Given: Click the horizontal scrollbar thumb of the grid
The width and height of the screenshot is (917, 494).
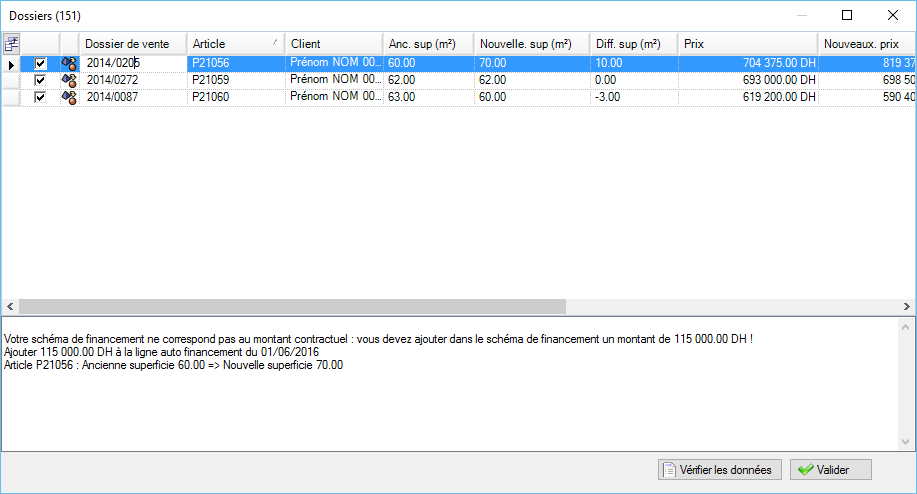Looking at the screenshot, I should (x=292, y=307).
